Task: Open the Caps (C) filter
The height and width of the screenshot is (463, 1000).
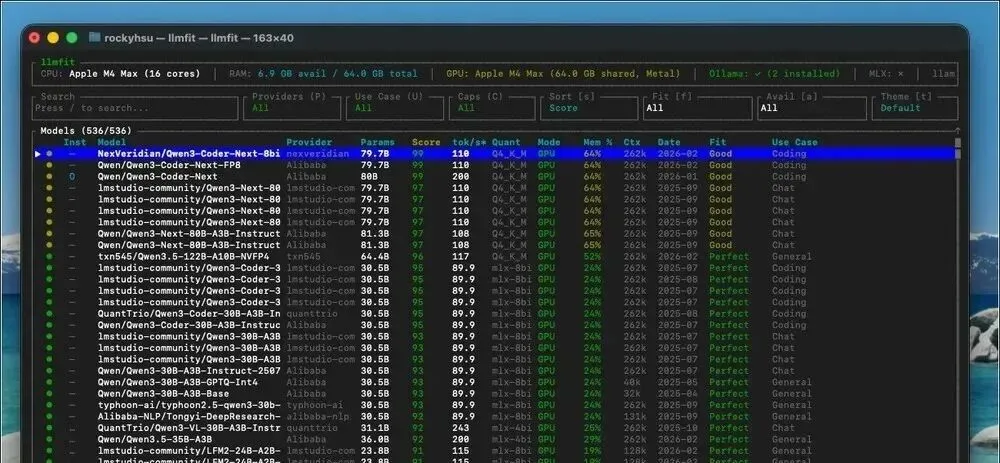Action: click(493, 108)
